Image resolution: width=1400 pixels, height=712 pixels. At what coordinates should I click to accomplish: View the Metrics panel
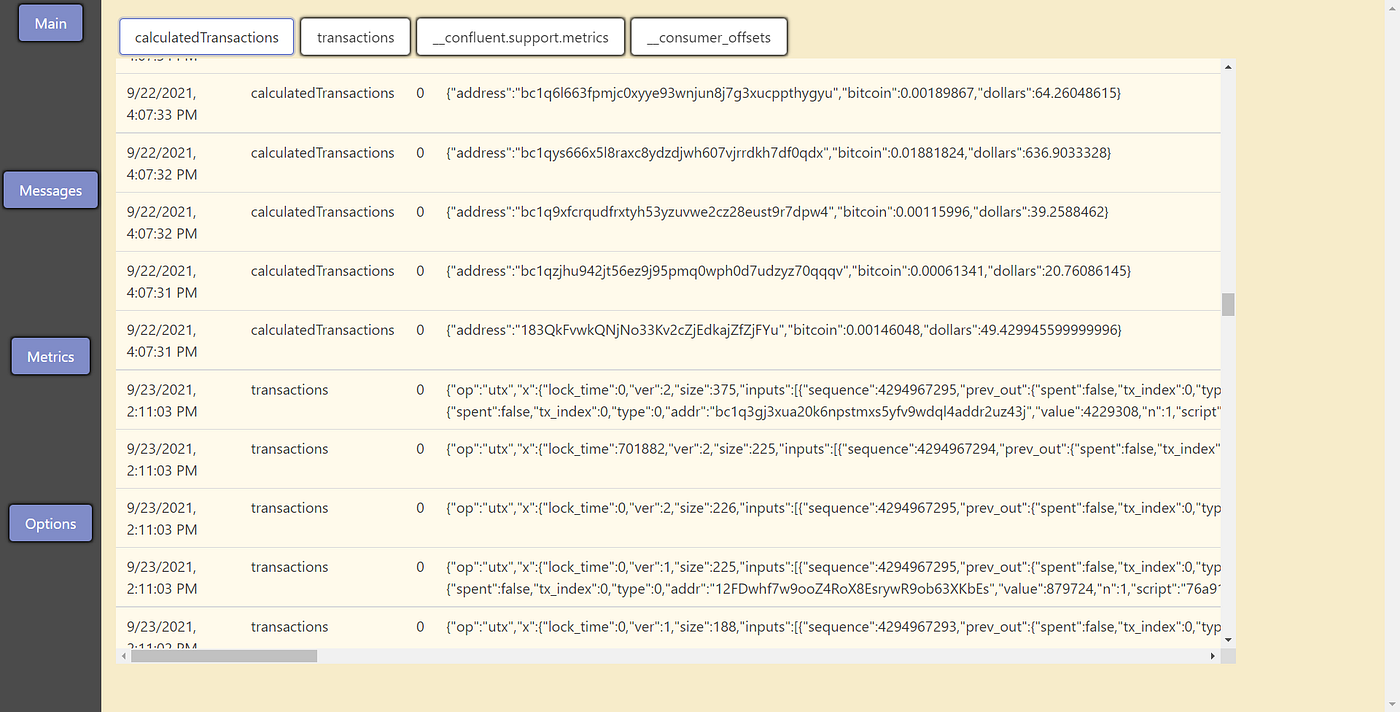tap(50, 355)
